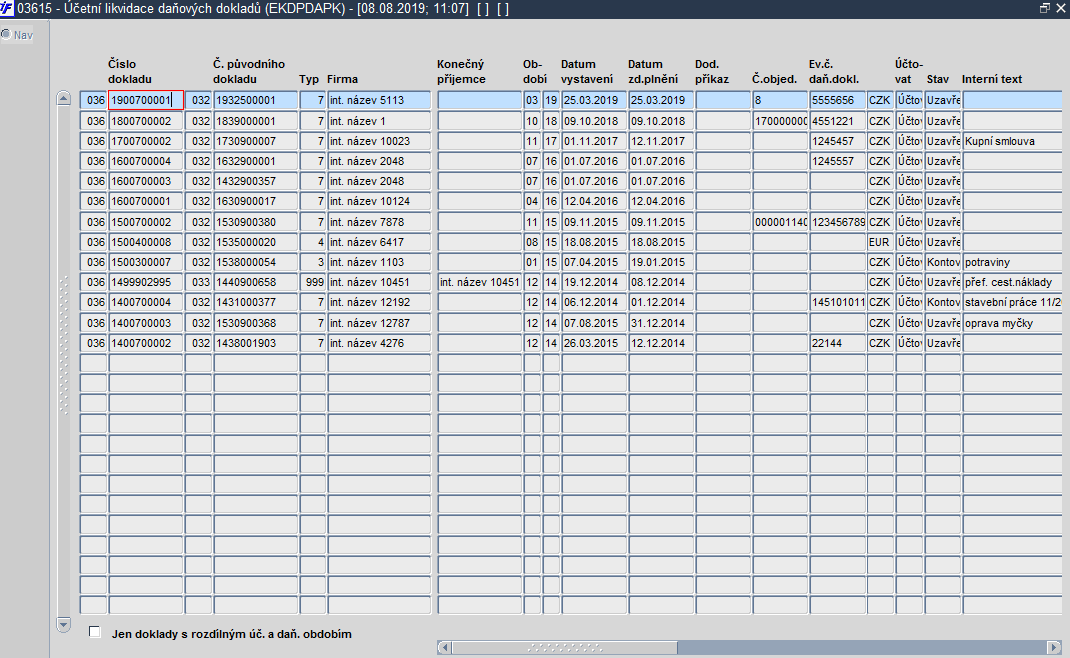Screen dimensions: 1070x658
Task: Click the left arrow of the horizontal scrollbar
Action: click(444, 647)
